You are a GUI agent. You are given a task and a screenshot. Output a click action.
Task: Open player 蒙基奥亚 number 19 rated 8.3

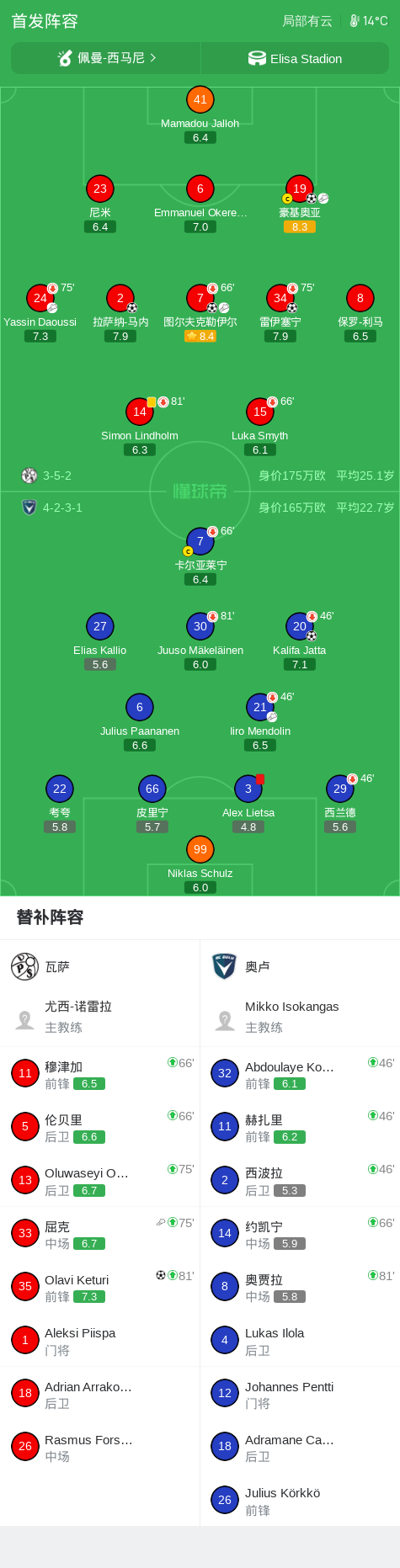(299, 189)
